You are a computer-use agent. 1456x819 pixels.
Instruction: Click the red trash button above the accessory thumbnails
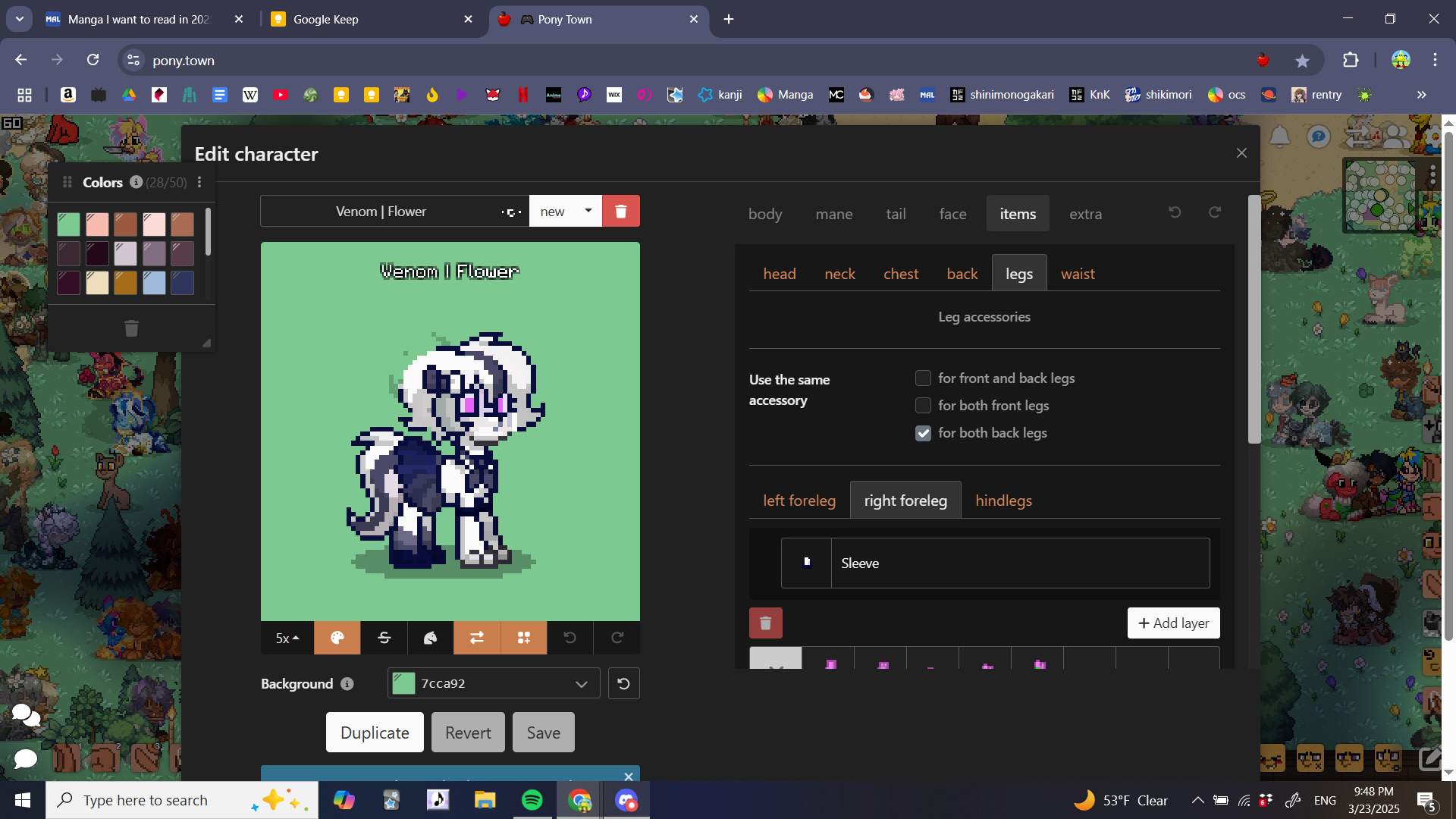point(765,623)
